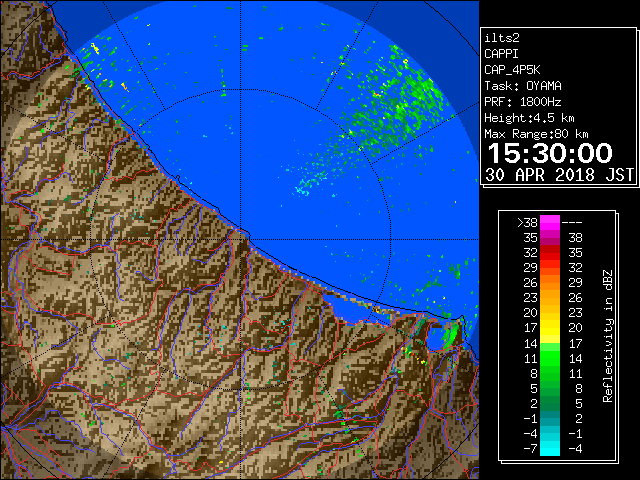
Task: Click the 'Max Range:80 km' text
Action: tap(536, 134)
